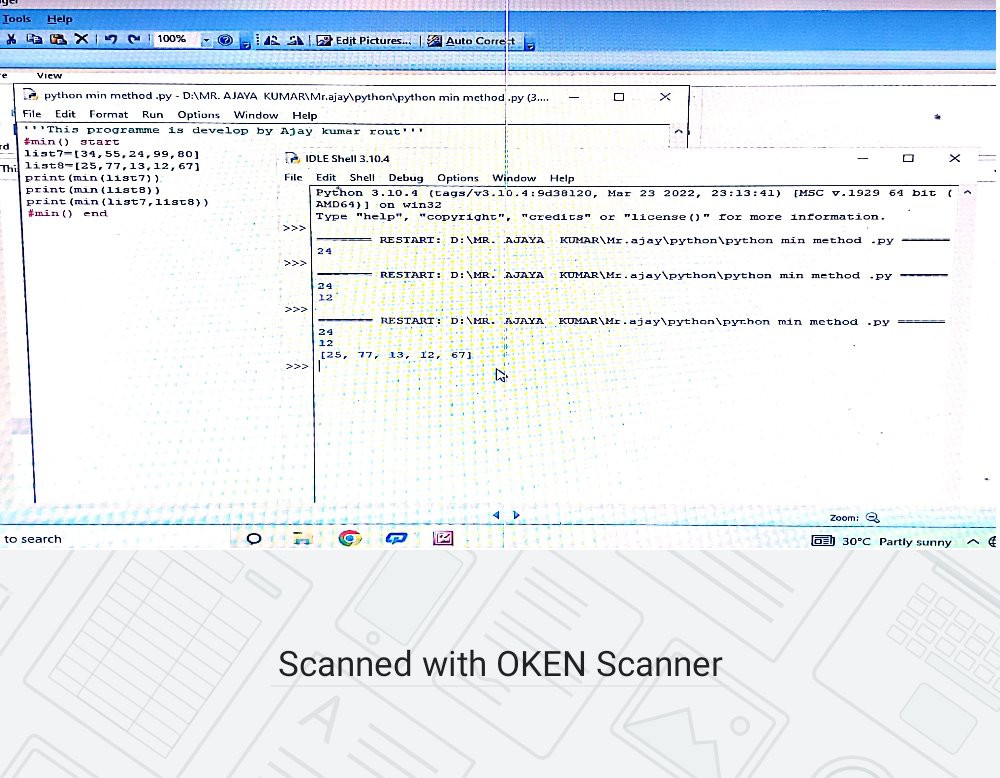Click the Paste clipboard icon
Image resolution: width=1000 pixels, height=778 pixels.
(58, 40)
